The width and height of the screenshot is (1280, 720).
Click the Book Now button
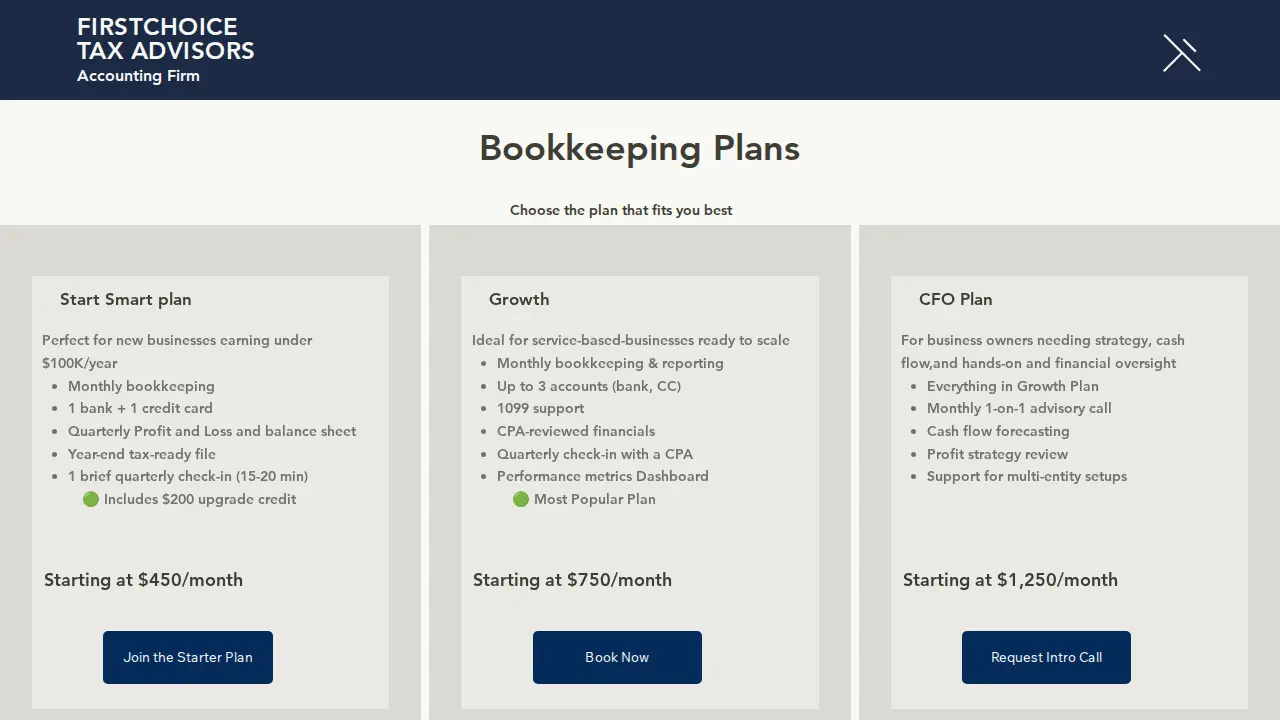[617, 657]
